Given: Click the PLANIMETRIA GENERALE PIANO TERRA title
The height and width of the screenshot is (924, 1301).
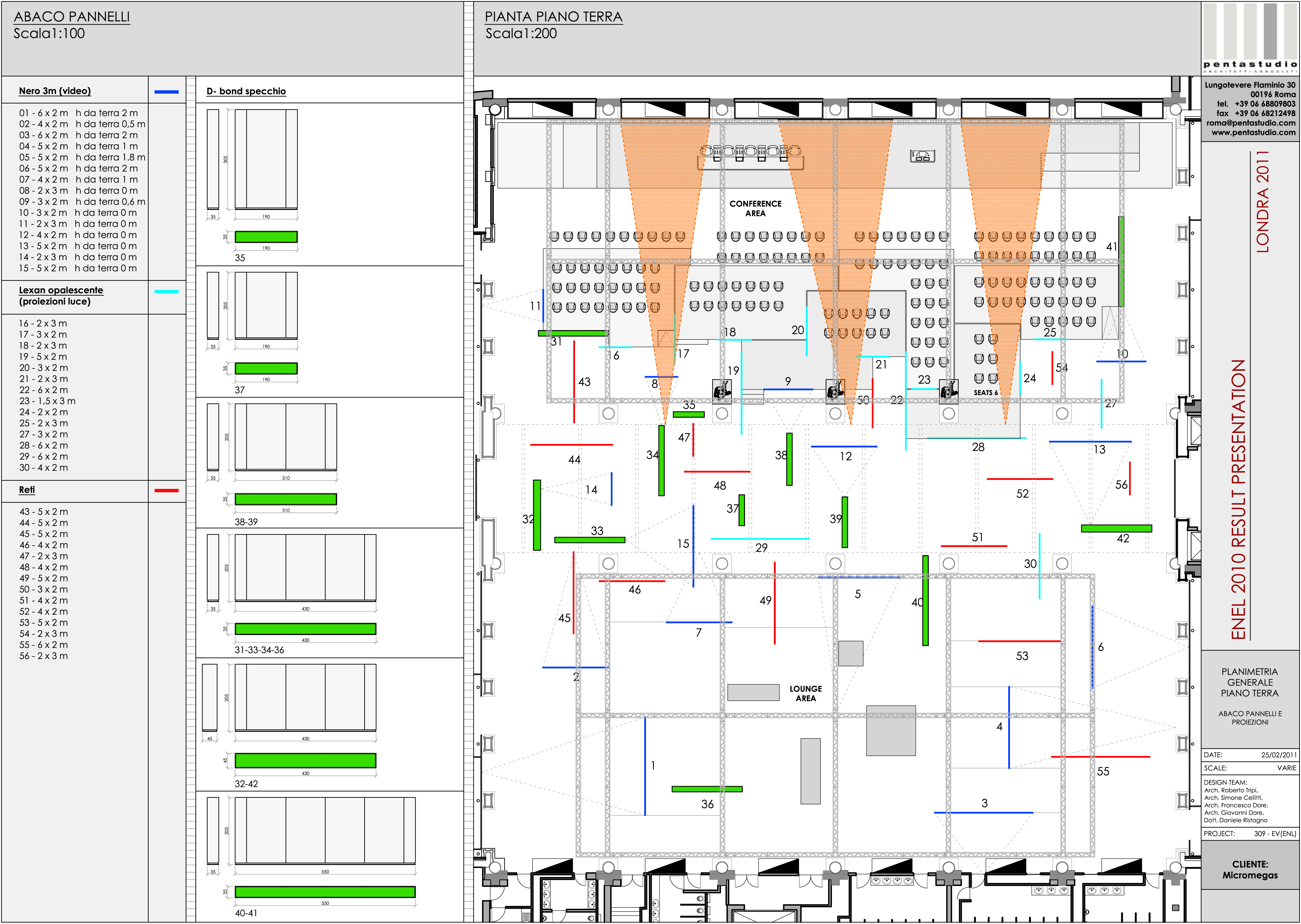Looking at the screenshot, I should 1250,682.
